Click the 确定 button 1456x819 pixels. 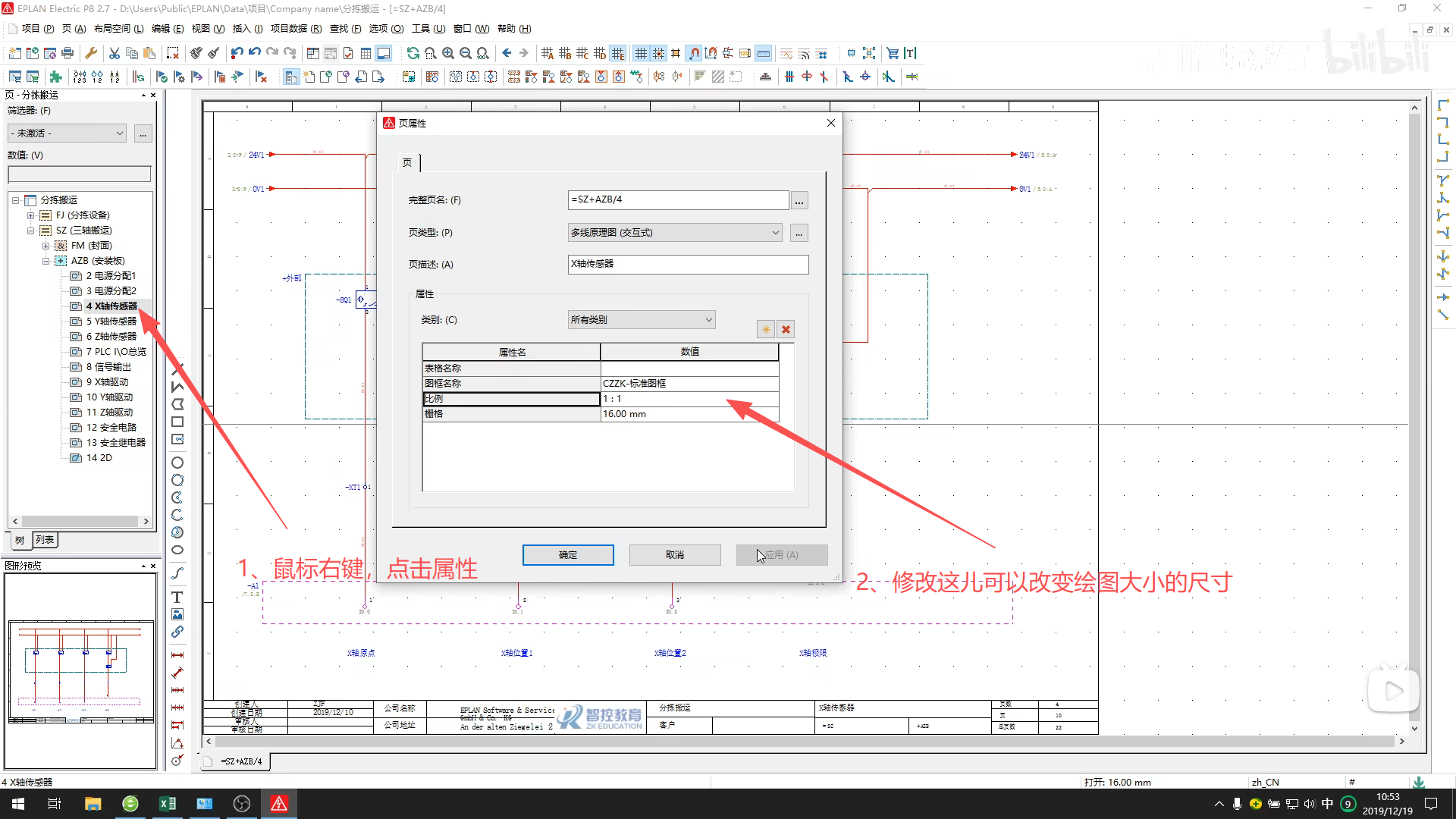tap(568, 555)
